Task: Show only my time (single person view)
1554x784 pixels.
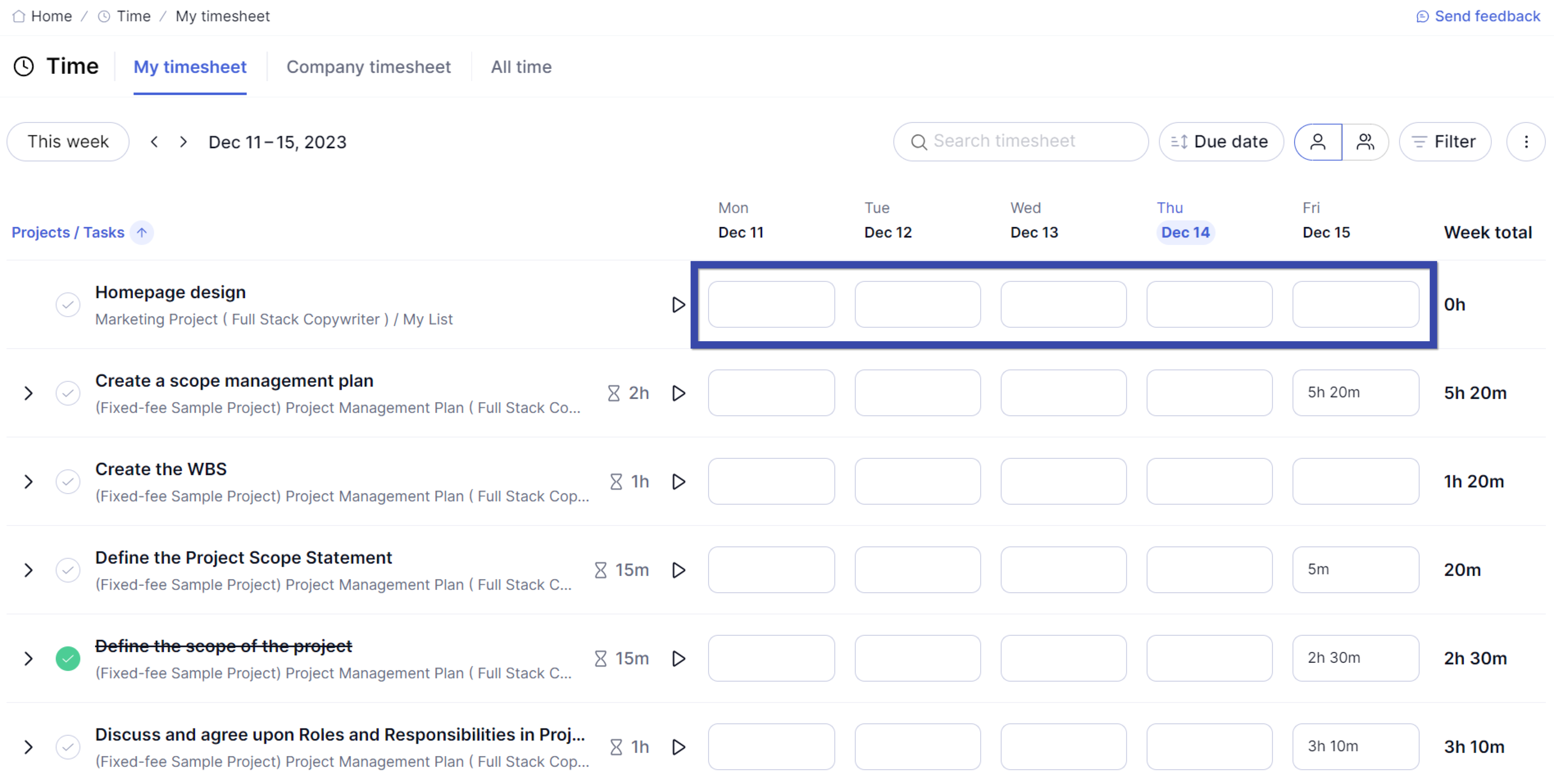Action: 1318,142
